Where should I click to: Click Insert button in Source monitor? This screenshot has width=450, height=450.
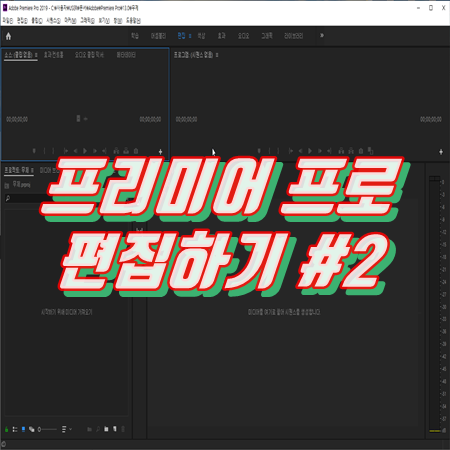(x=116, y=151)
